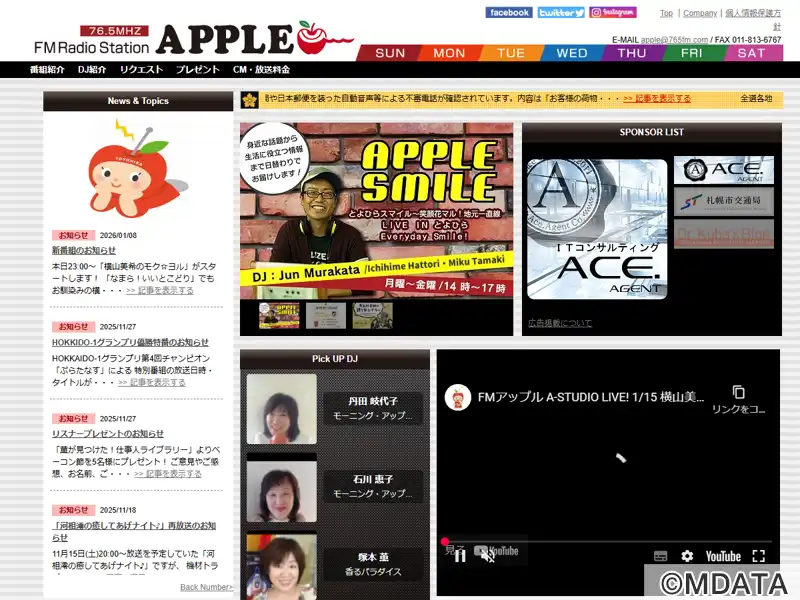Select the SAT schedule tab
The height and width of the screenshot is (600, 800).
pos(752,53)
